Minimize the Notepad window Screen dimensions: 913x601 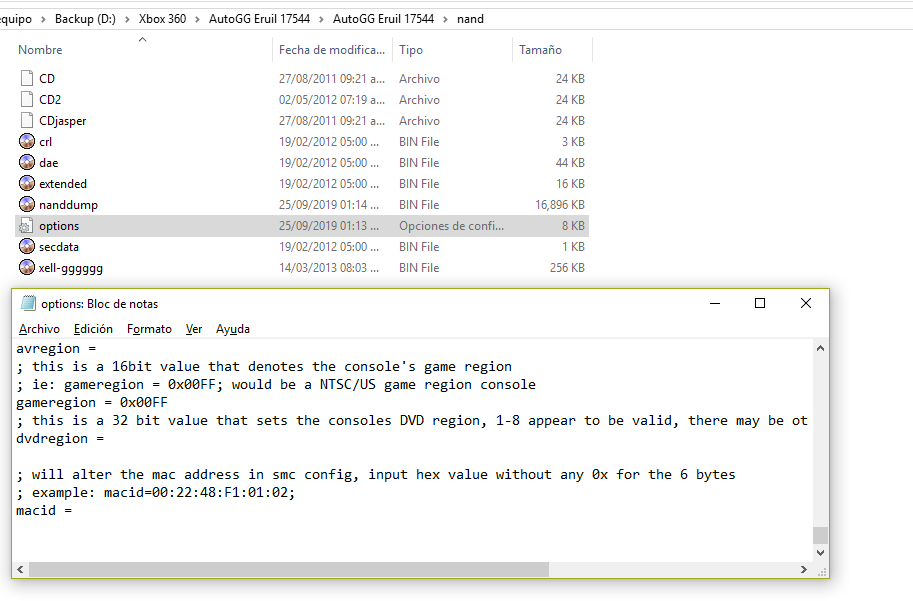(715, 303)
